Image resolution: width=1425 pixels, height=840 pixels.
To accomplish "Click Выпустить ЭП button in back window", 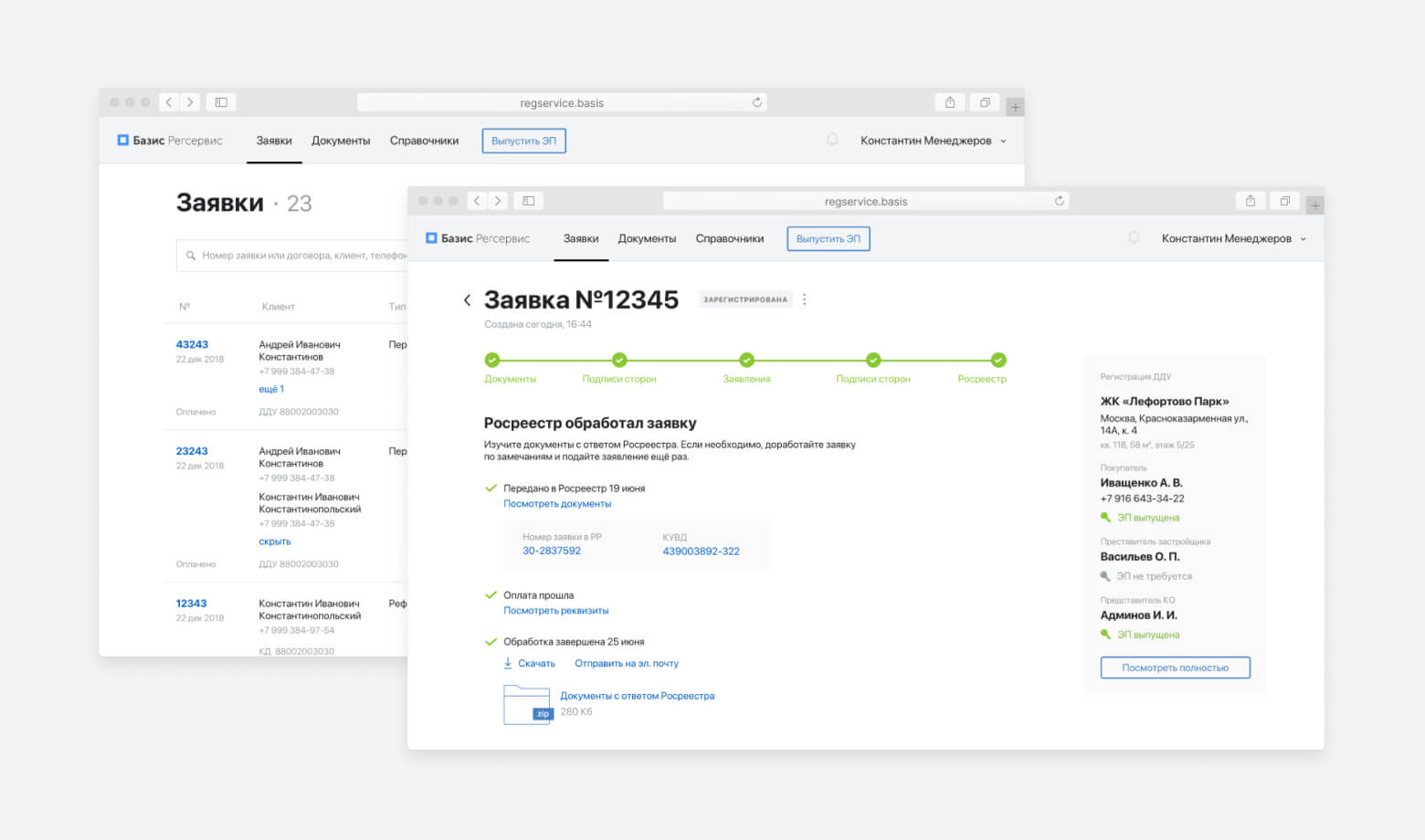I will (524, 141).
